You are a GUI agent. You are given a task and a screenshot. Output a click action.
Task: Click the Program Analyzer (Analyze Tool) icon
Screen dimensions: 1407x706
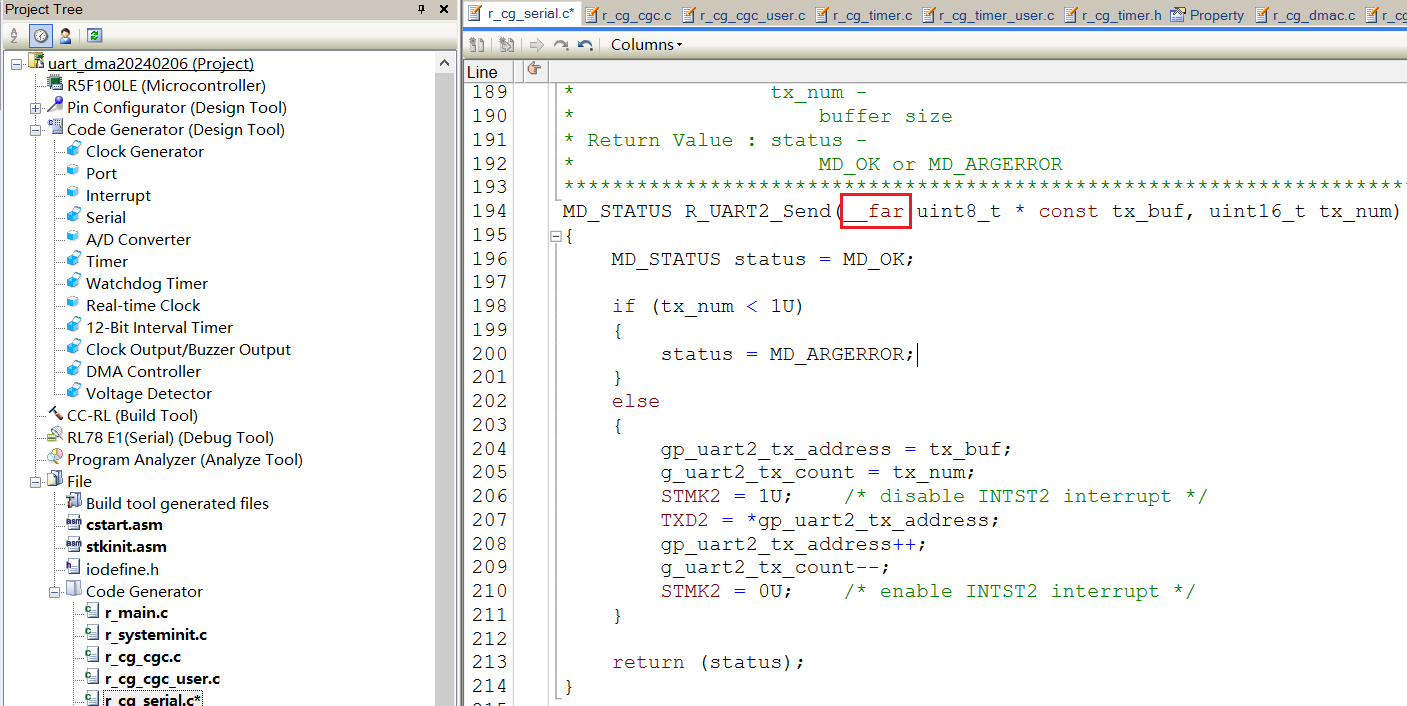(x=56, y=458)
